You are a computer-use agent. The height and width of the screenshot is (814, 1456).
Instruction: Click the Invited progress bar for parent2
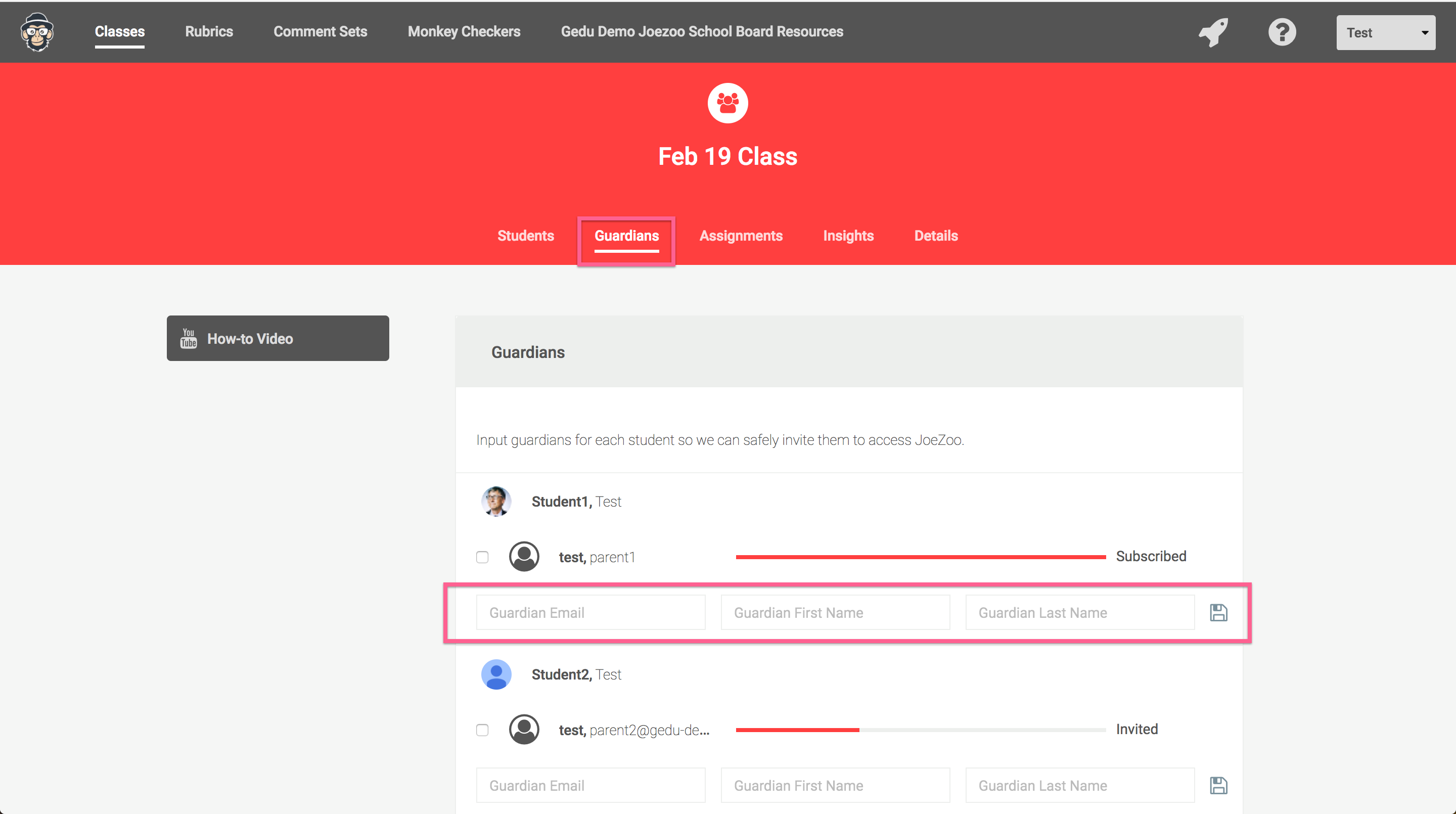pos(920,730)
